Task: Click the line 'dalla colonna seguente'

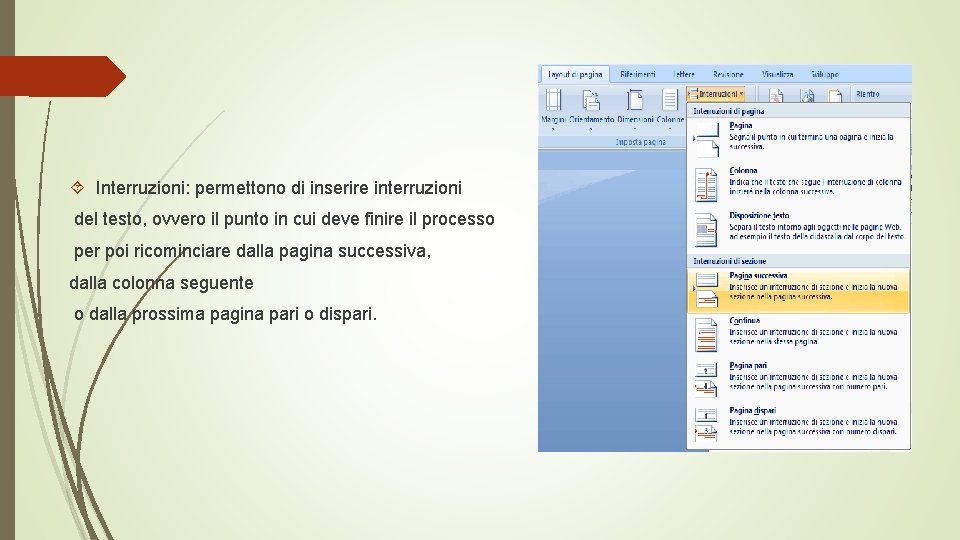Action: pyautogui.click(x=161, y=283)
